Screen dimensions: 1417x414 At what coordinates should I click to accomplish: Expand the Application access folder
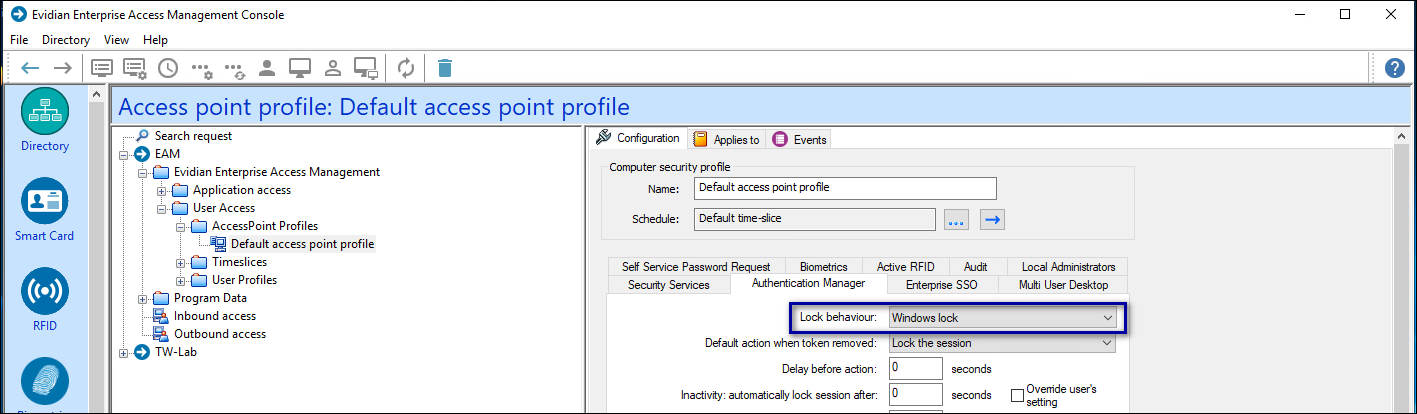[162, 190]
